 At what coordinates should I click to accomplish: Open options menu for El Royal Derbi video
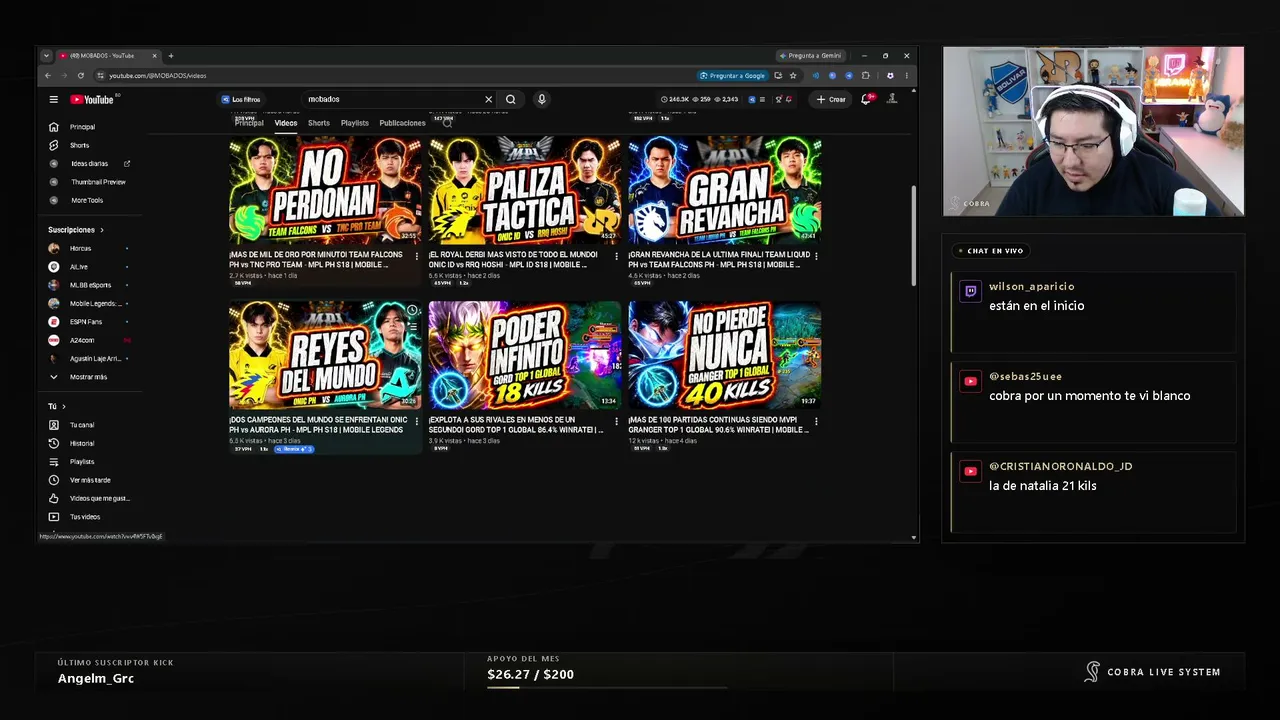pyautogui.click(x=616, y=256)
